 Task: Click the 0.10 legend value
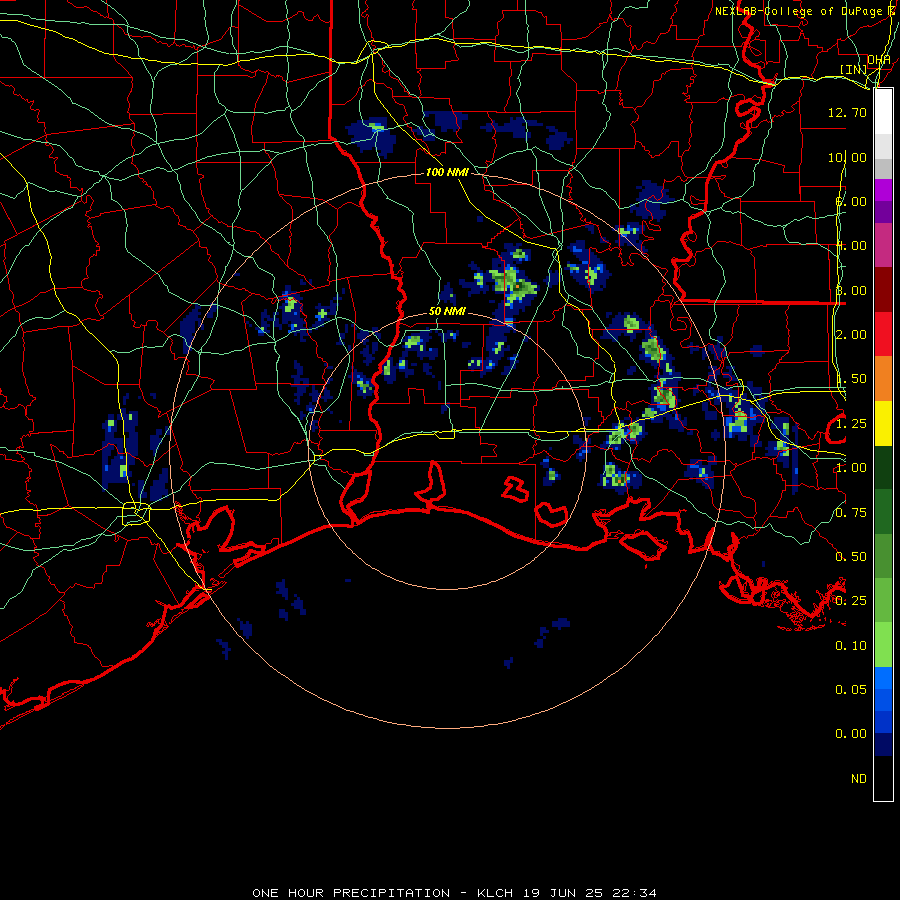[851, 646]
